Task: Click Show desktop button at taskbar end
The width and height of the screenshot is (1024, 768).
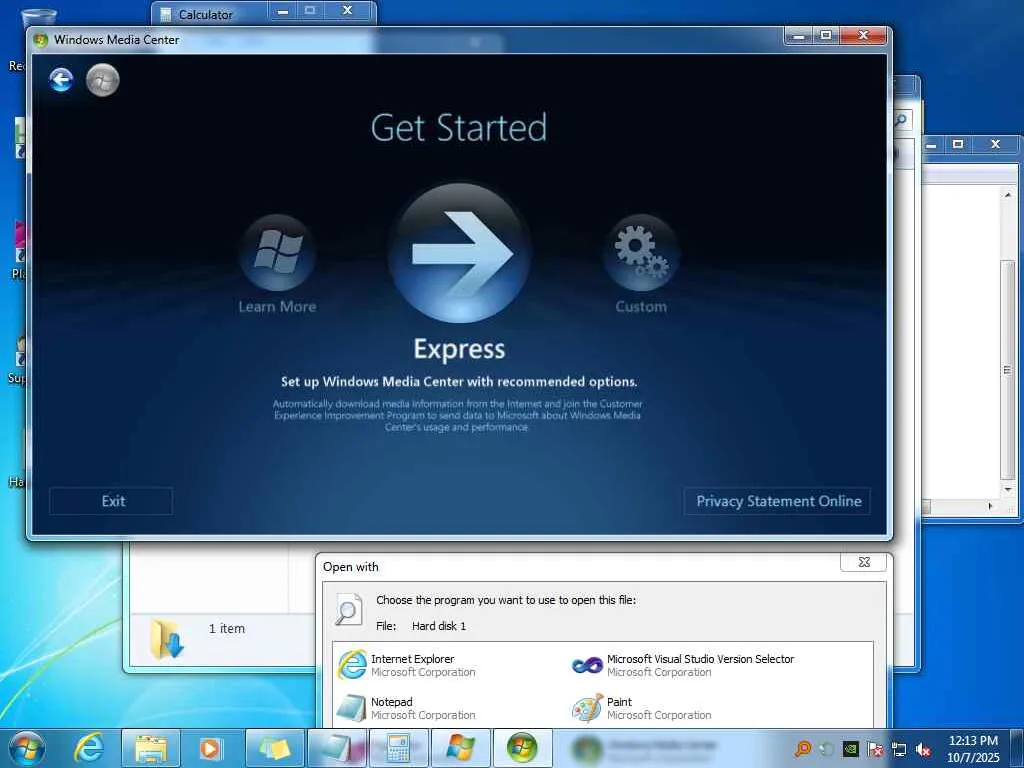Action: pos(1016,748)
